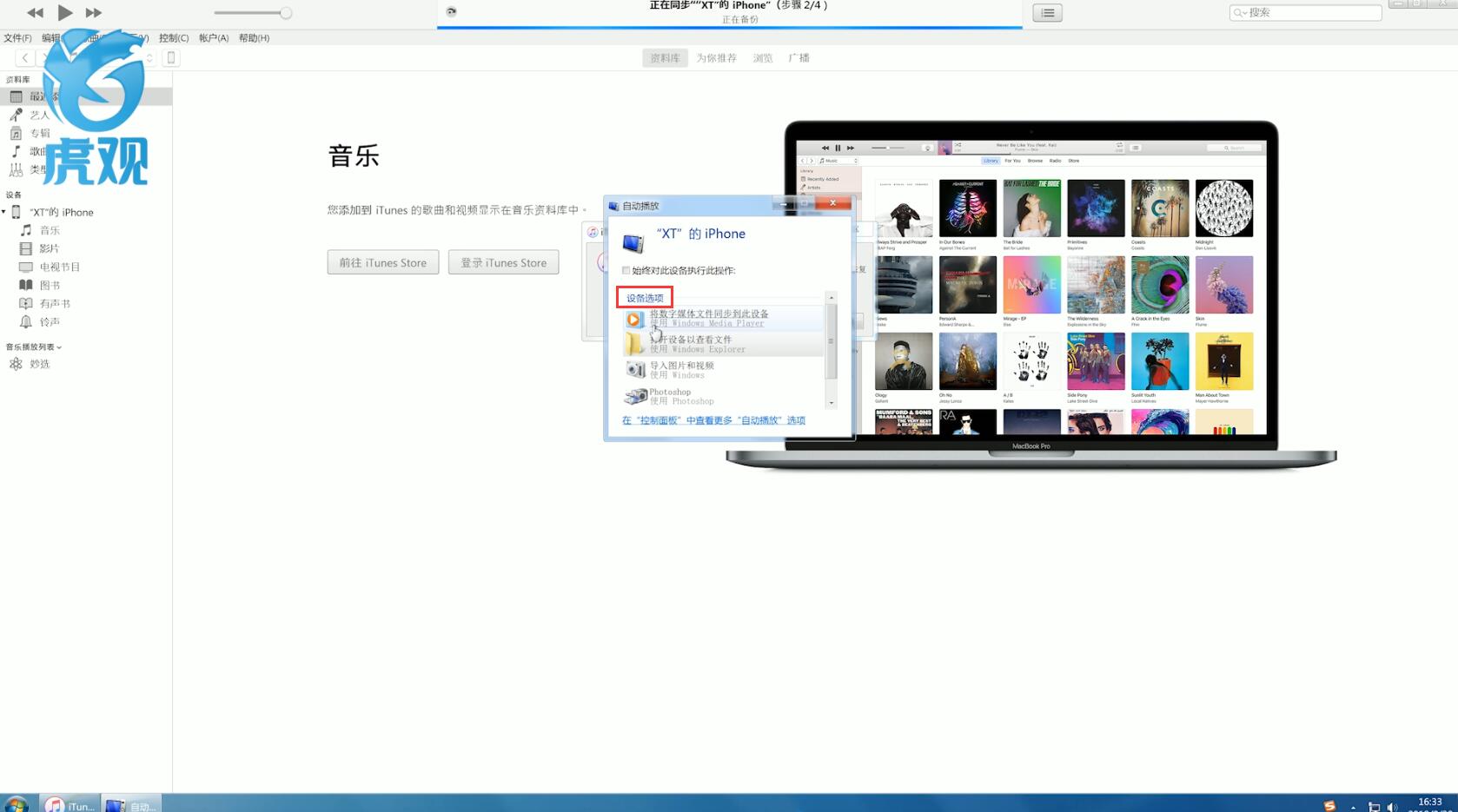Screen dimensions: 1458x812
Task: Open the 帮助(H) menu
Action: click(254, 38)
